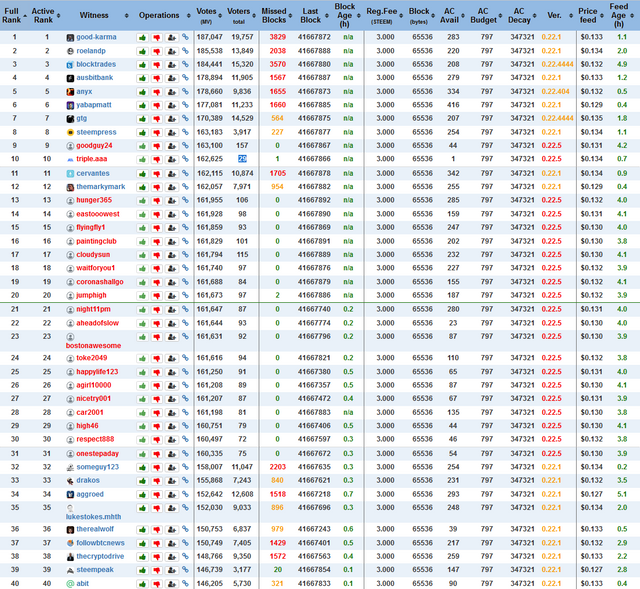This screenshot has height=589, width=640.
Task: Thumbs-down icon for triple.aaa
Action: coord(157,160)
